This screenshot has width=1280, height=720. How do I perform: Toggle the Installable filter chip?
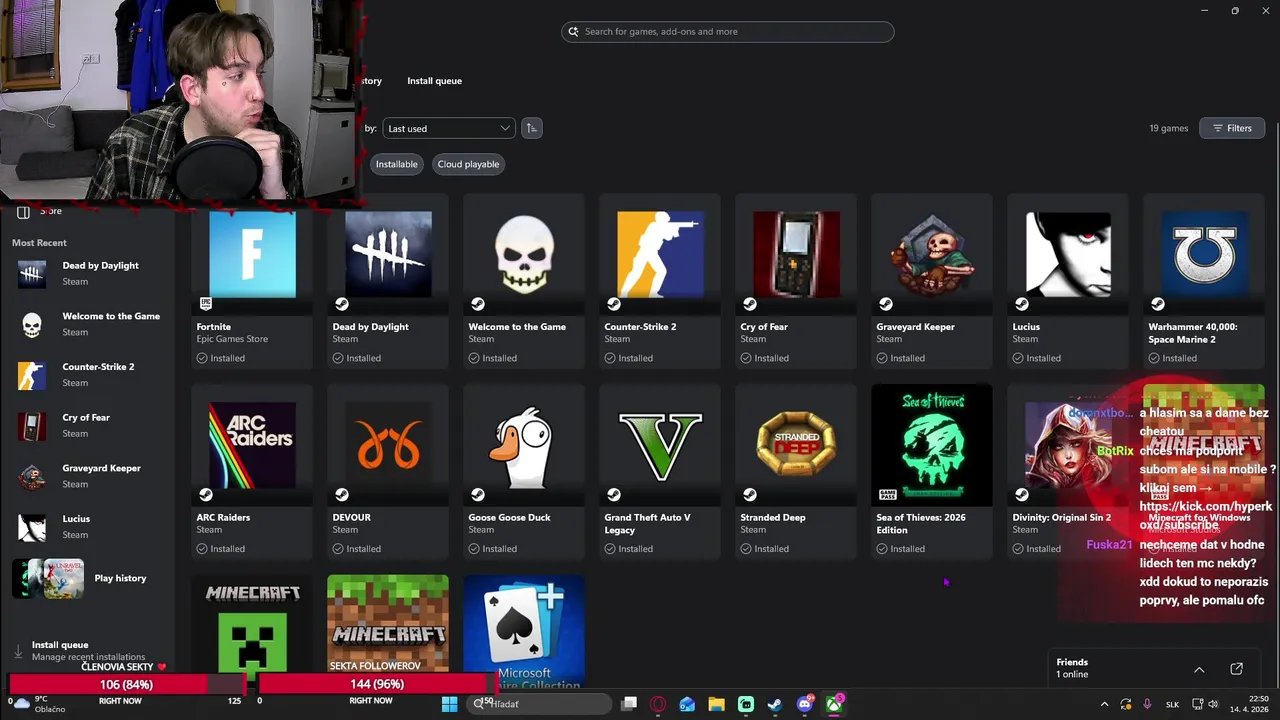pos(396,164)
